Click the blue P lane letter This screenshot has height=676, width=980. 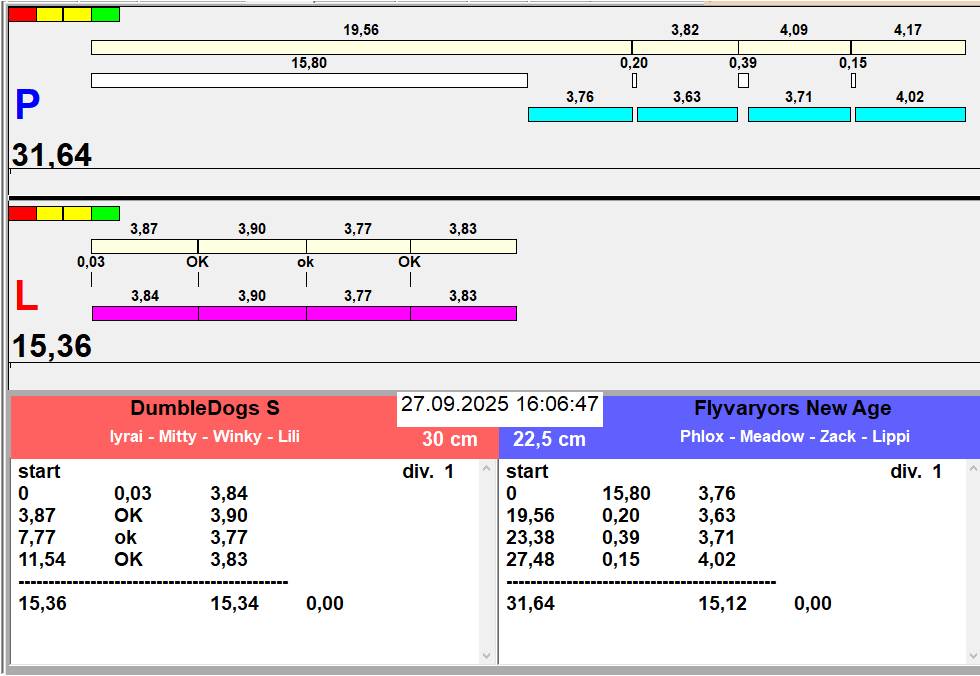(27, 105)
